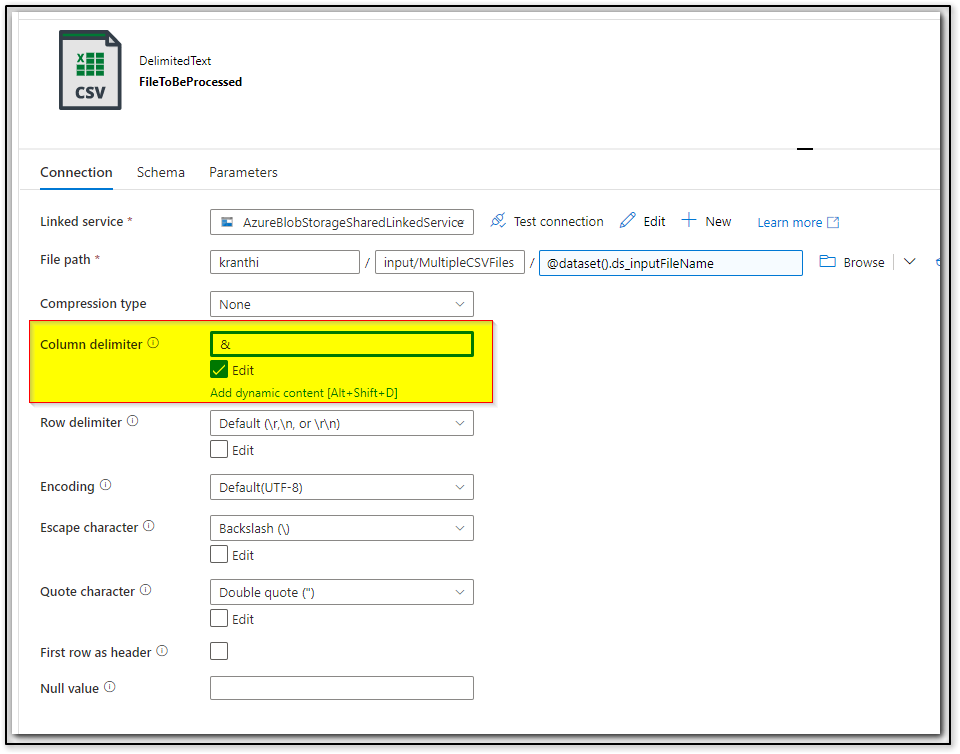Open the Escape character dropdown
Screen dimensions: 960x754
[x=341, y=527]
